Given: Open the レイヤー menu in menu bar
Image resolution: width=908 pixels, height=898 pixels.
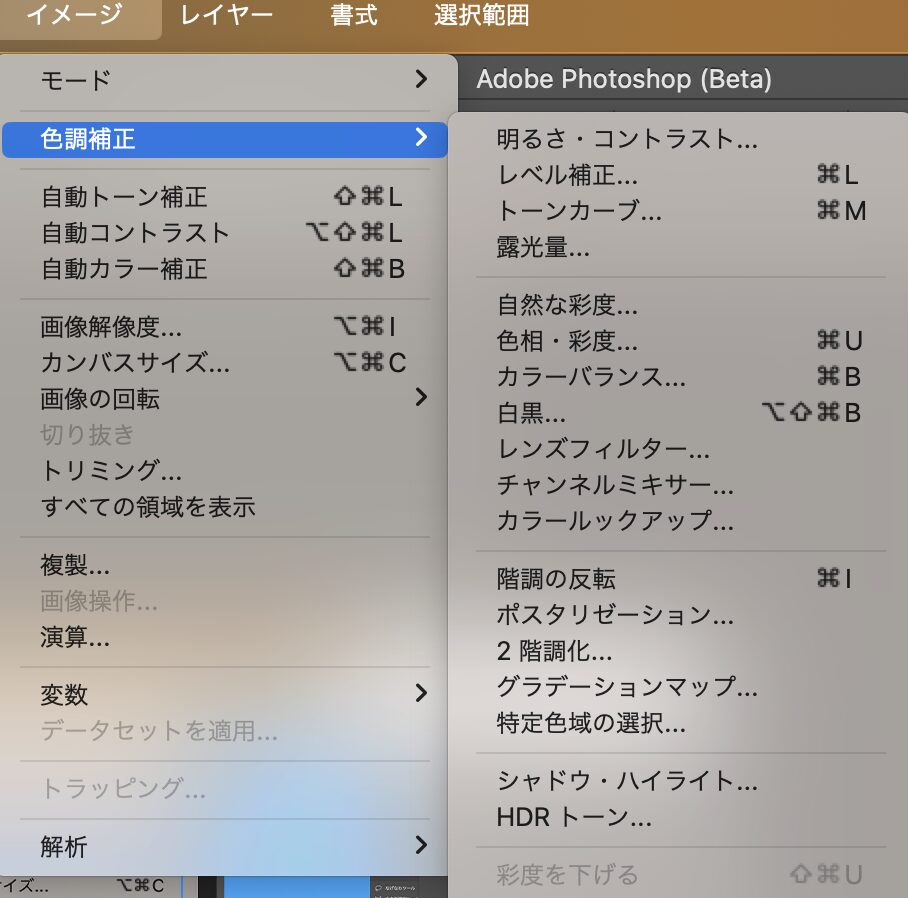Looking at the screenshot, I should (x=226, y=16).
